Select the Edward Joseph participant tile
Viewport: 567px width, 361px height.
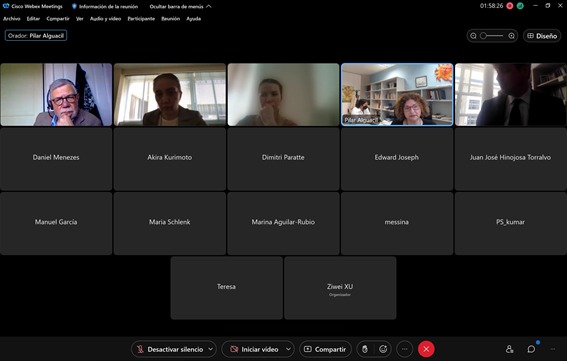[397, 159]
